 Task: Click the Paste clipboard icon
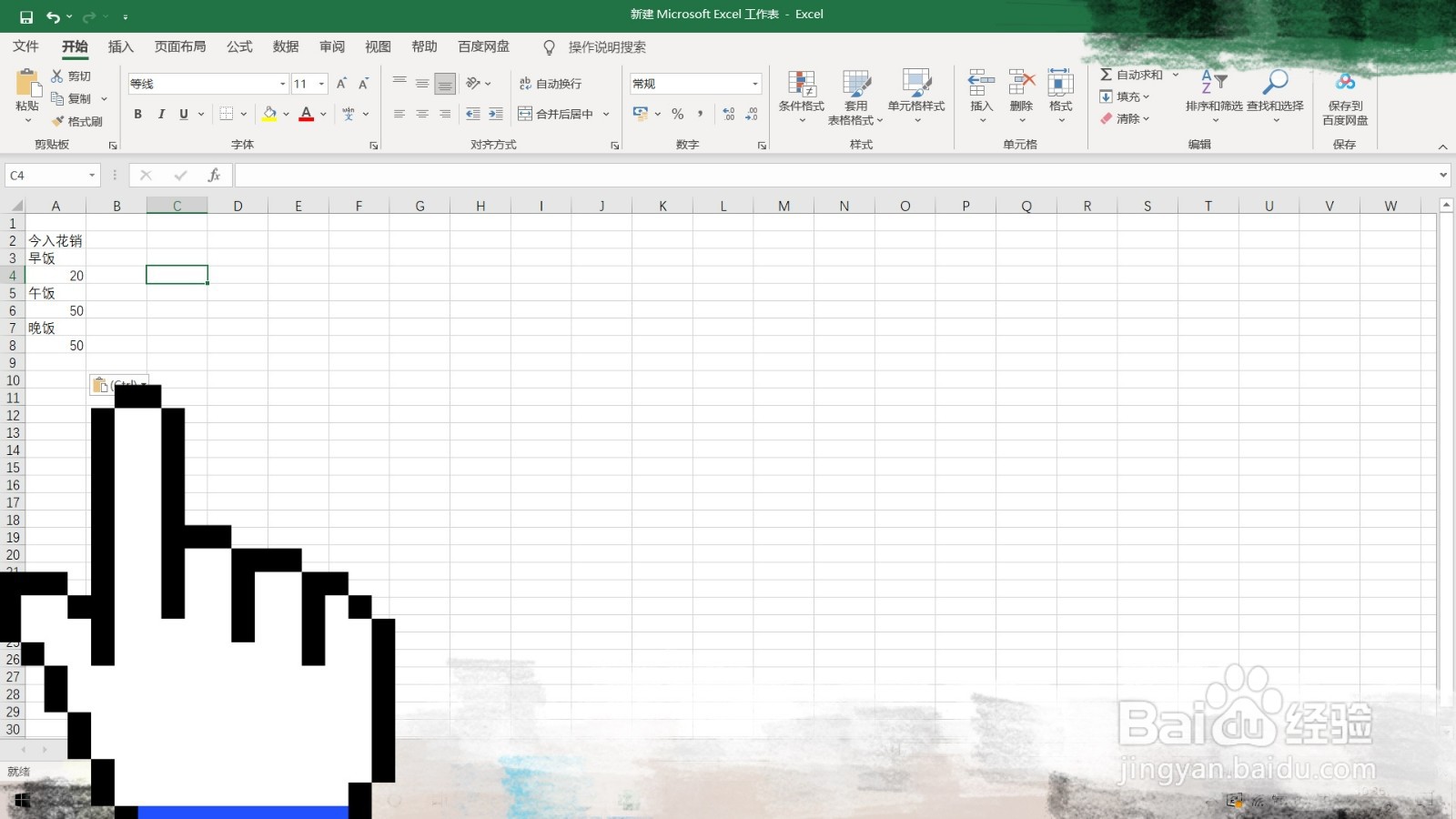[x=27, y=84]
